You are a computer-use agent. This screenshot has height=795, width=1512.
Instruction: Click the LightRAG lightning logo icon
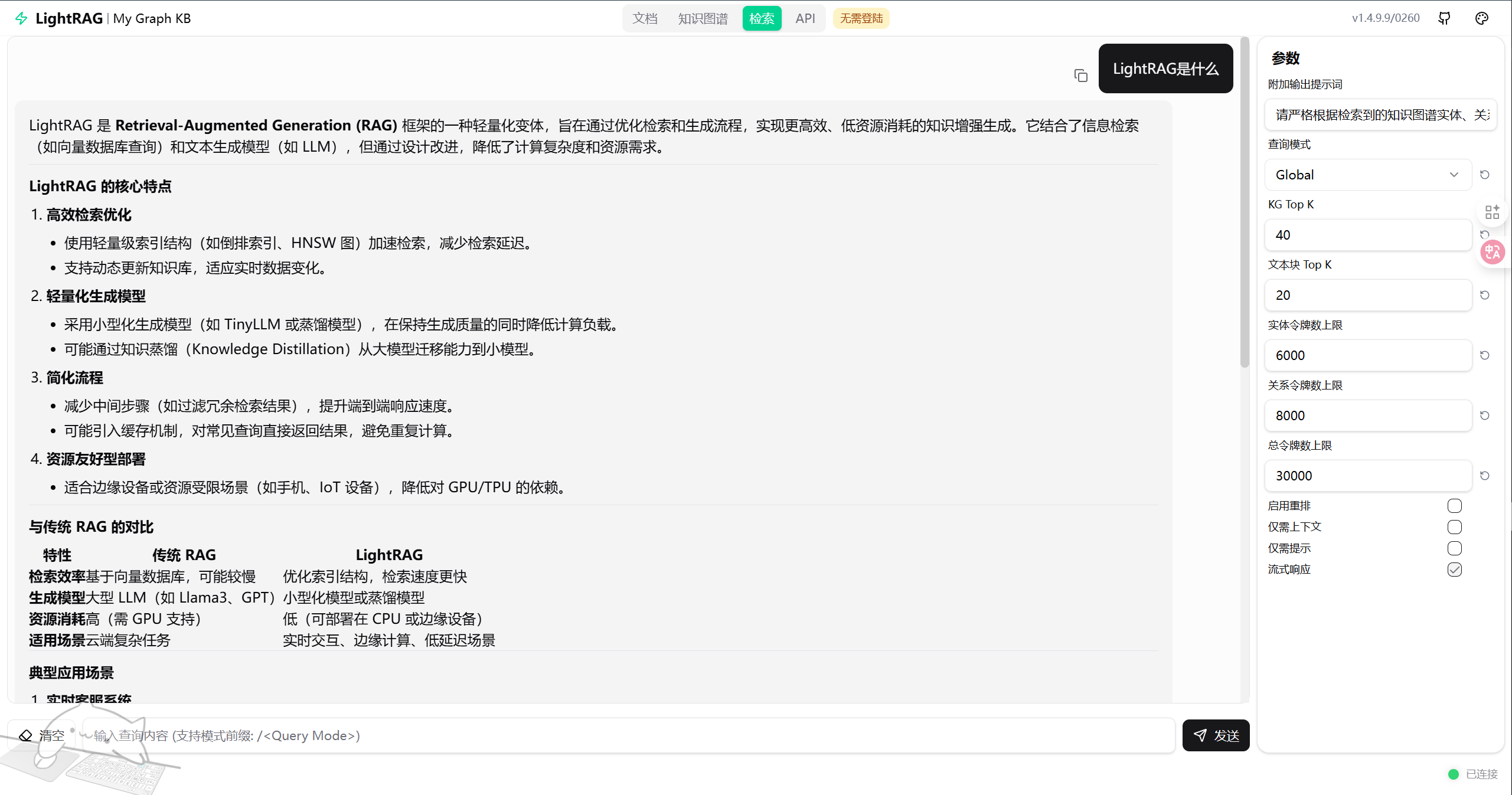click(x=21, y=18)
